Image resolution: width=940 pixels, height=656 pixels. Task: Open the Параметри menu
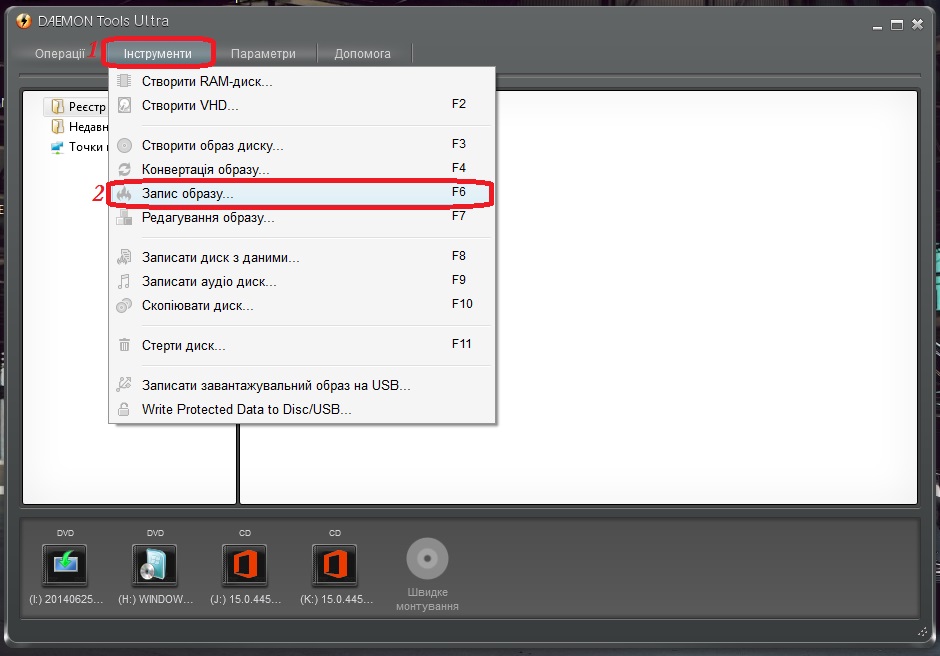(x=263, y=53)
